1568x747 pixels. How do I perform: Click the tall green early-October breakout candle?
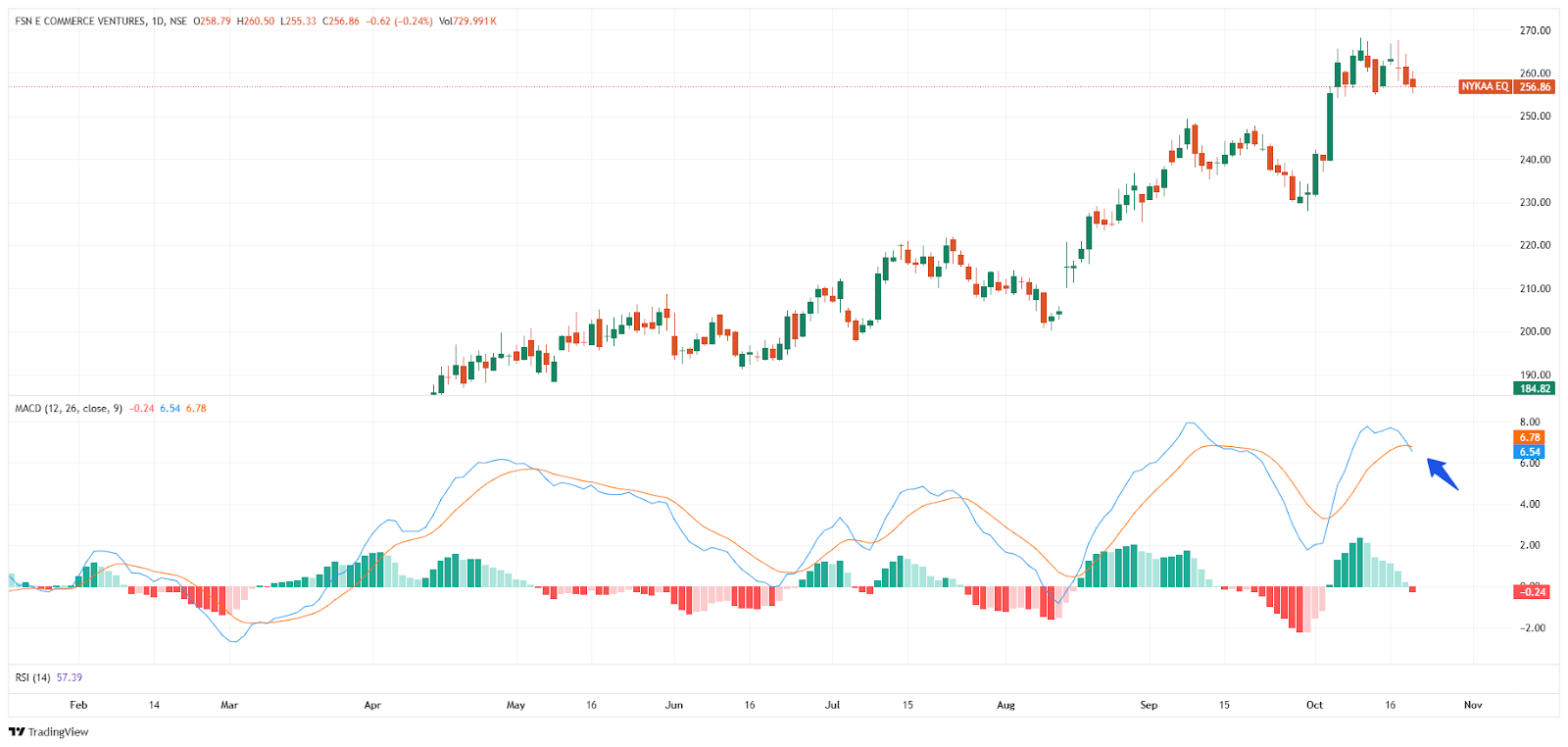pos(1330,125)
